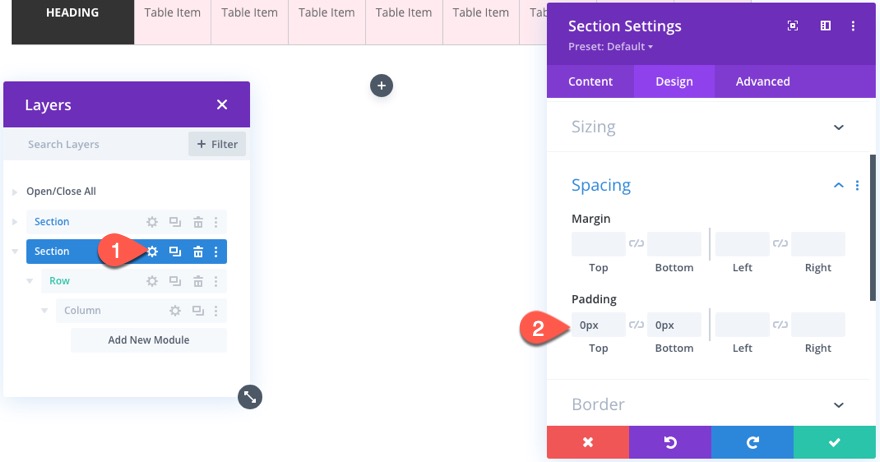Screen dimensions: 880x462
Task: Expand settings to fullscreen mode
Action: coord(793,26)
